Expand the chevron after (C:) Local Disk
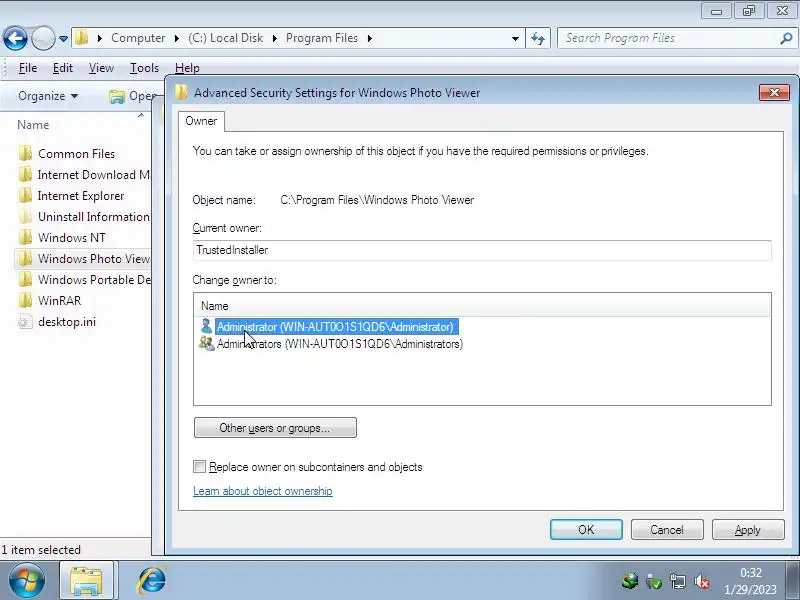Screen dimensions: 800x600 [x=274, y=38]
